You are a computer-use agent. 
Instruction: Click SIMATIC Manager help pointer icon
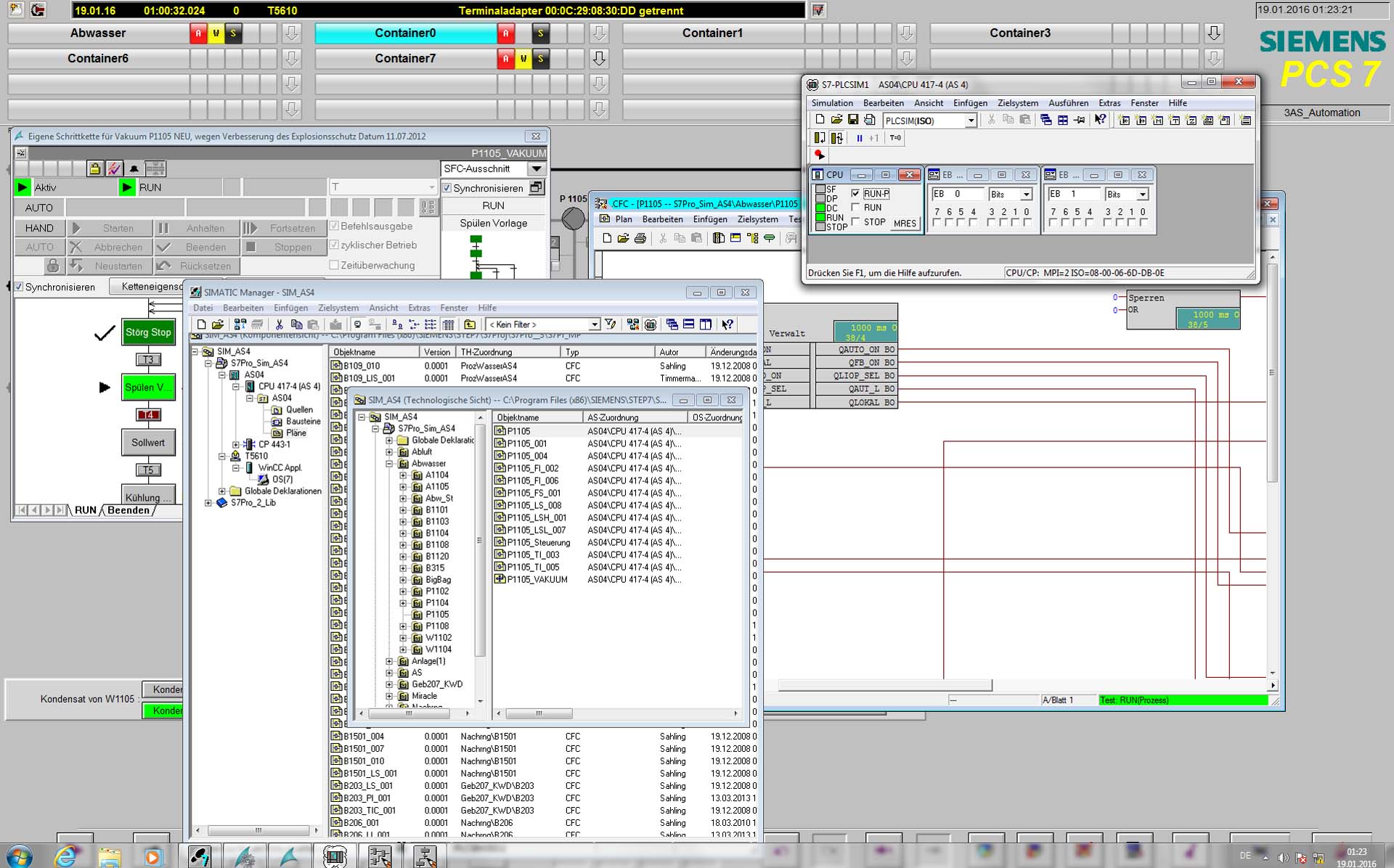727,324
